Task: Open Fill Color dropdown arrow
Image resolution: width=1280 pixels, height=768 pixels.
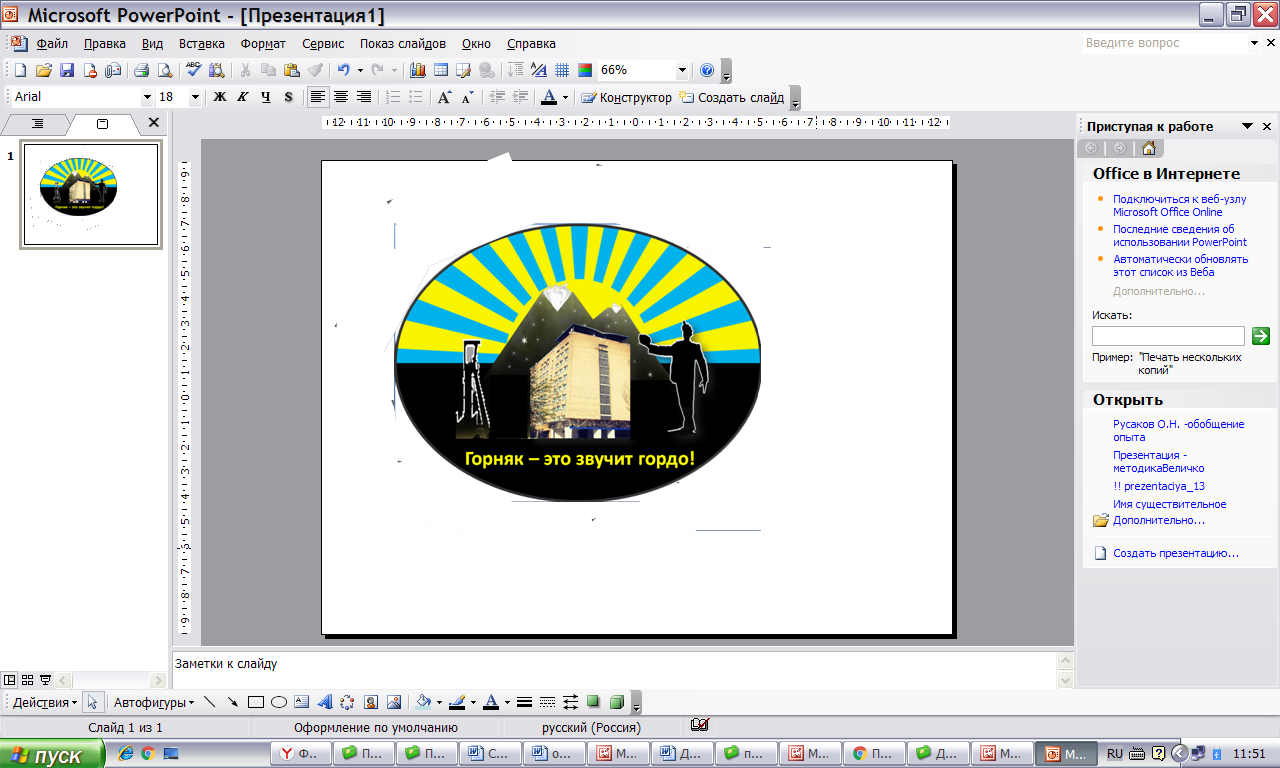Action: coord(439,702)
